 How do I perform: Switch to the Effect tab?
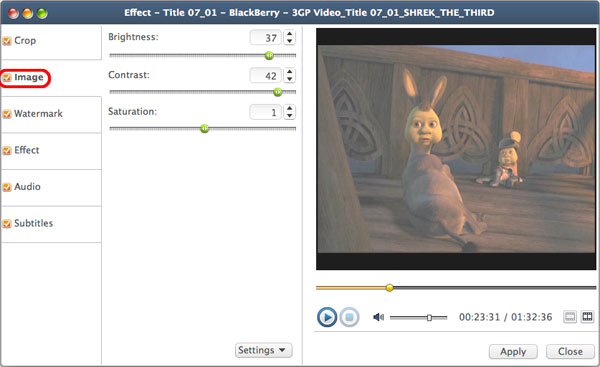[x=51, y=151]
